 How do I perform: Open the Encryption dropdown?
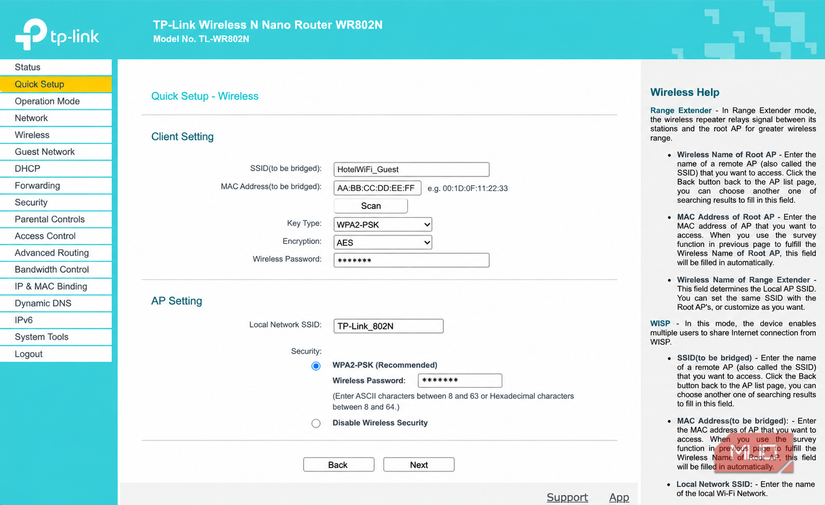(x=383, y=243)
